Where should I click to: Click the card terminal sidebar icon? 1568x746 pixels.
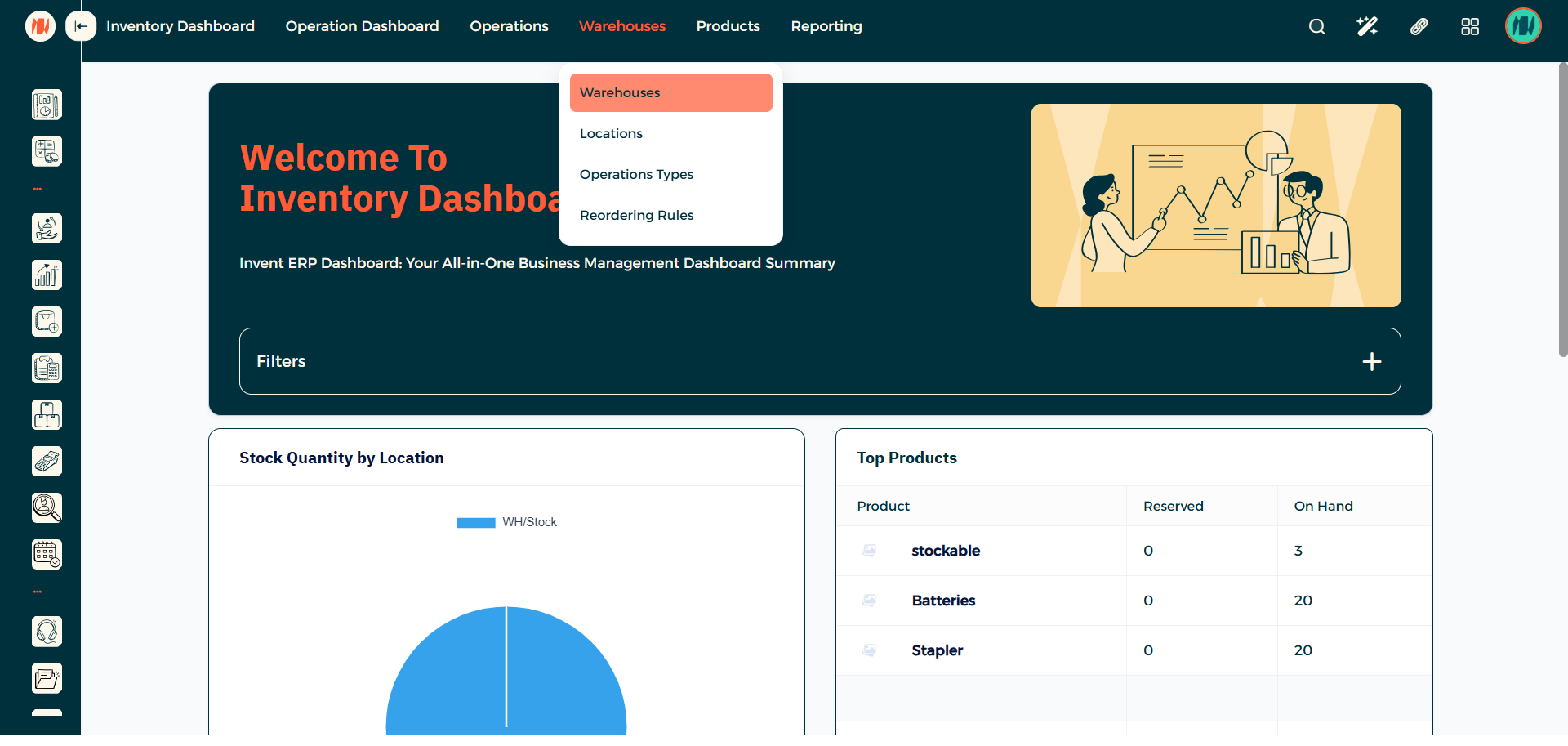pos(47,462)
